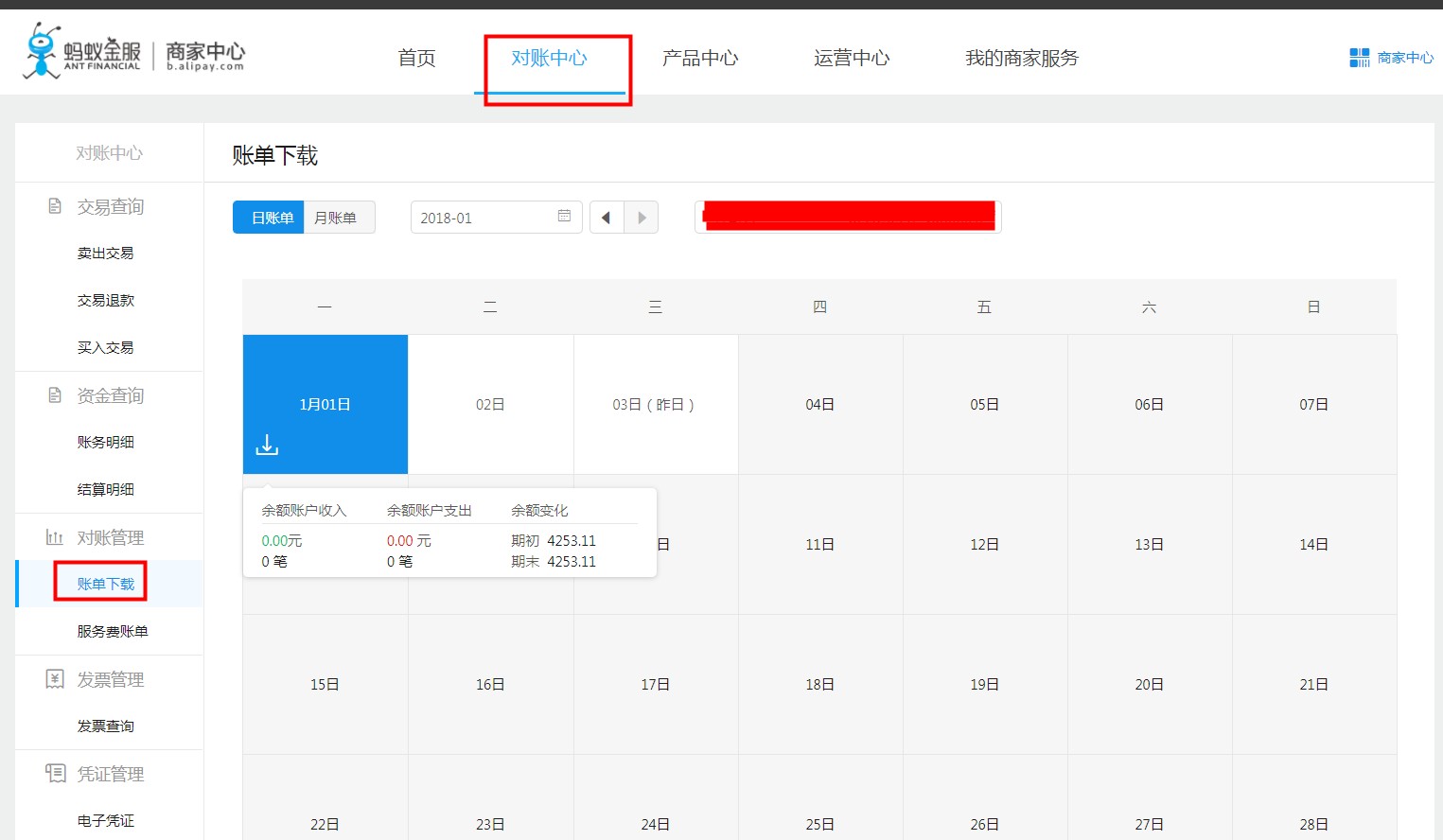Open the 运营中心 tab
This screenshot has width=1443, height=840.
[x=852, y=58]
